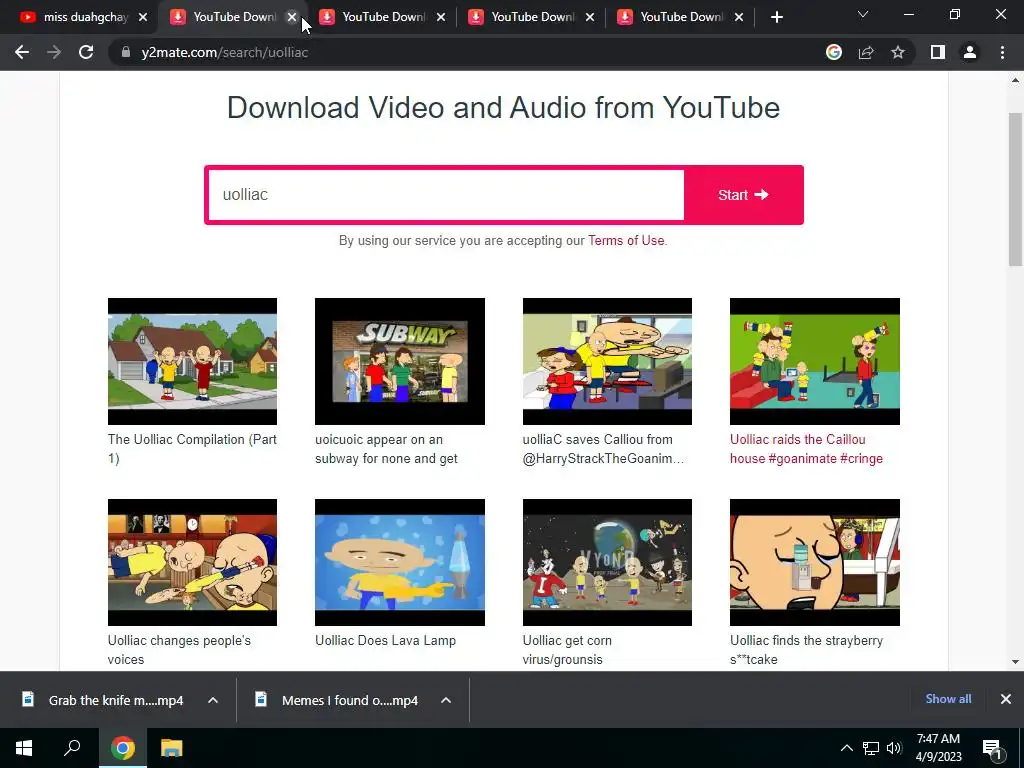The image size is (1024, 768).
Task: Close the third YouTube Downloader tab
Action: 441,17
